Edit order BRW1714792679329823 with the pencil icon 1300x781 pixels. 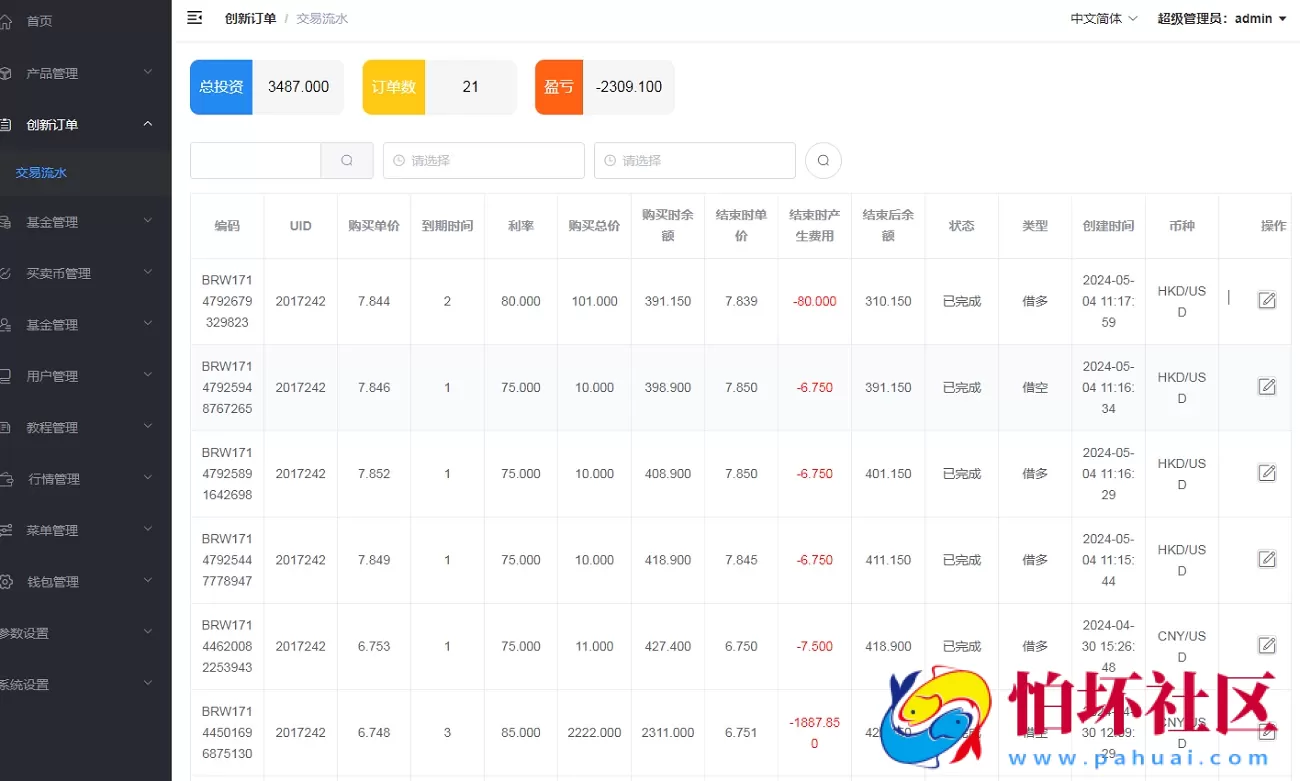(1267, 300)
